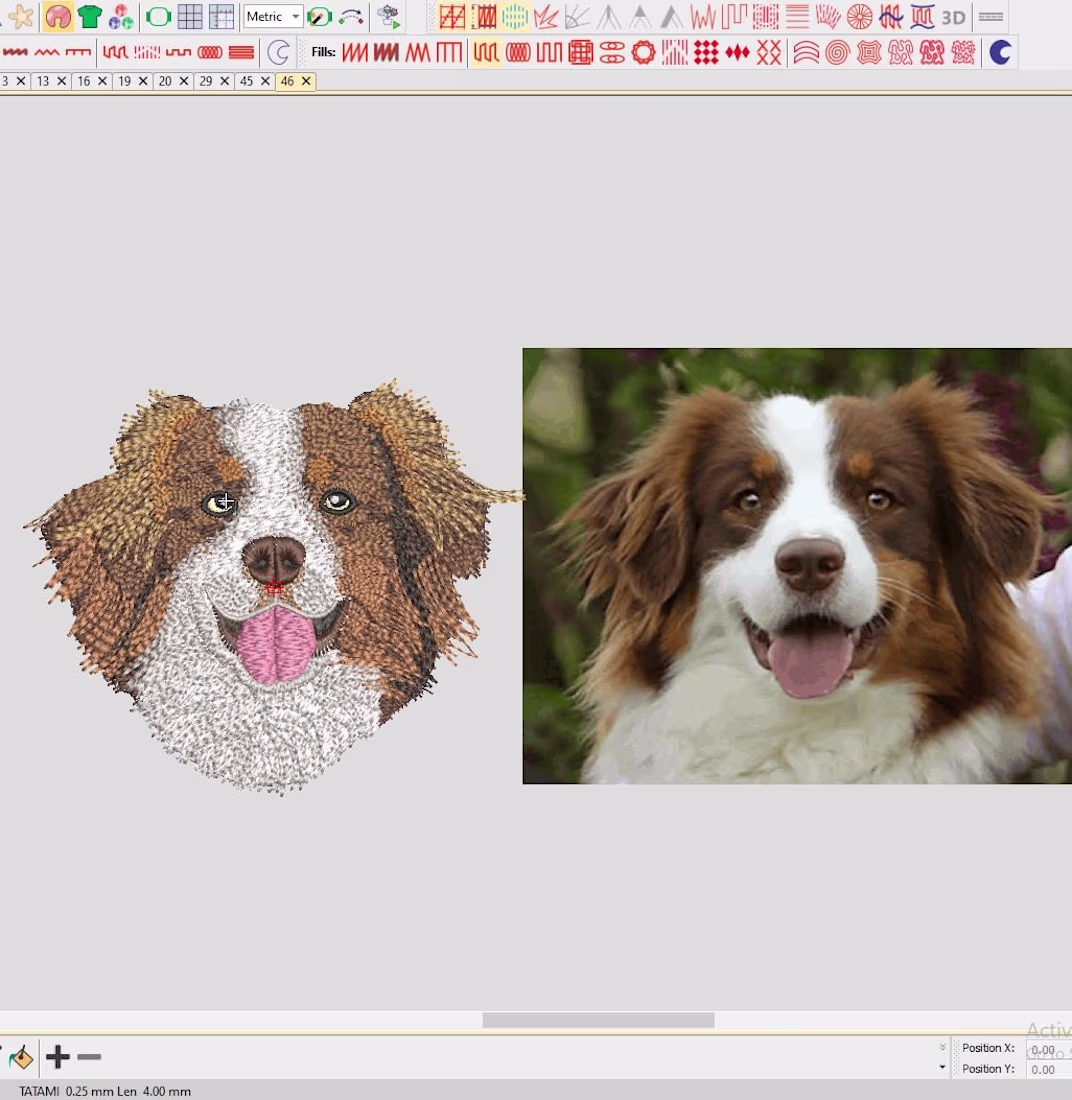Select the cross-stitch XX fill icon

(x=768, y=53)
